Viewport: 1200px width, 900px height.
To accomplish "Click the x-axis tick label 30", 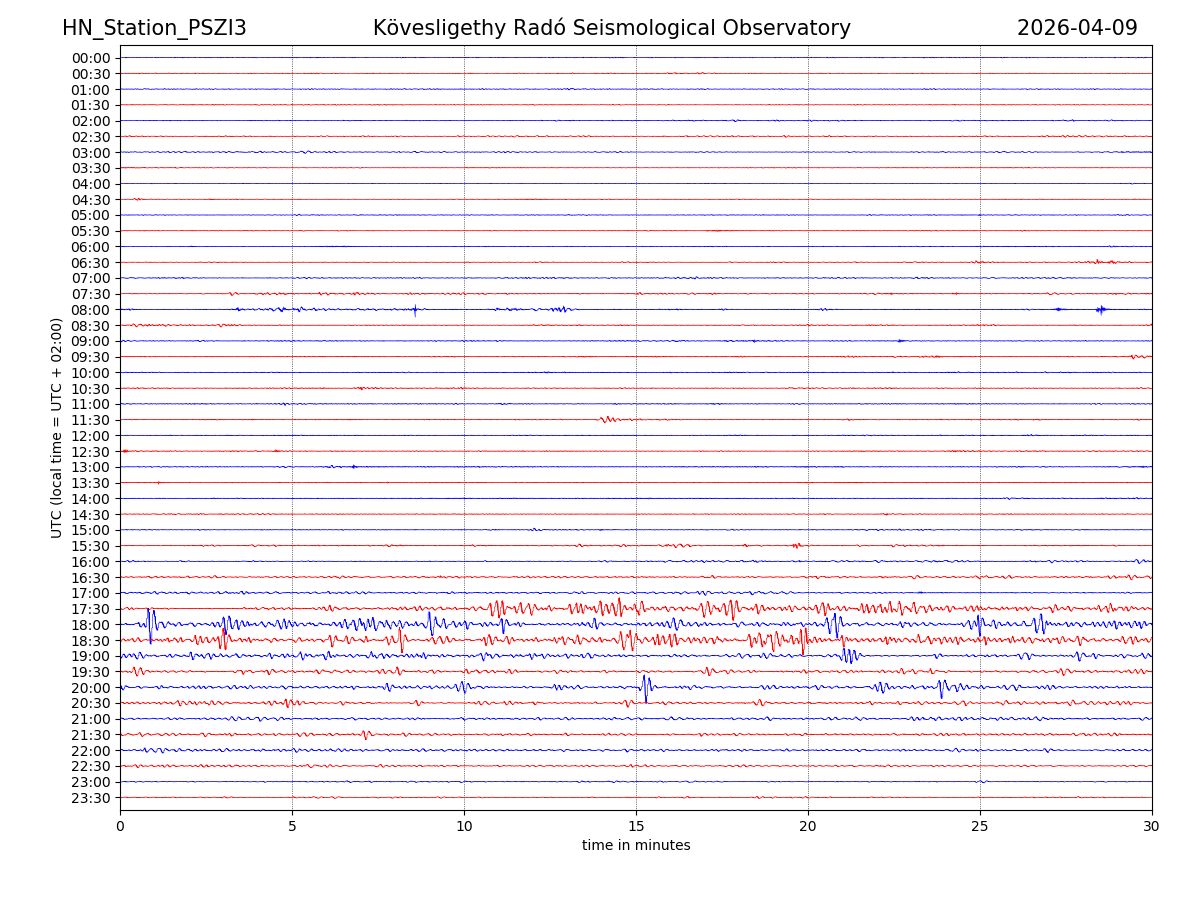I will point(1152,827).
